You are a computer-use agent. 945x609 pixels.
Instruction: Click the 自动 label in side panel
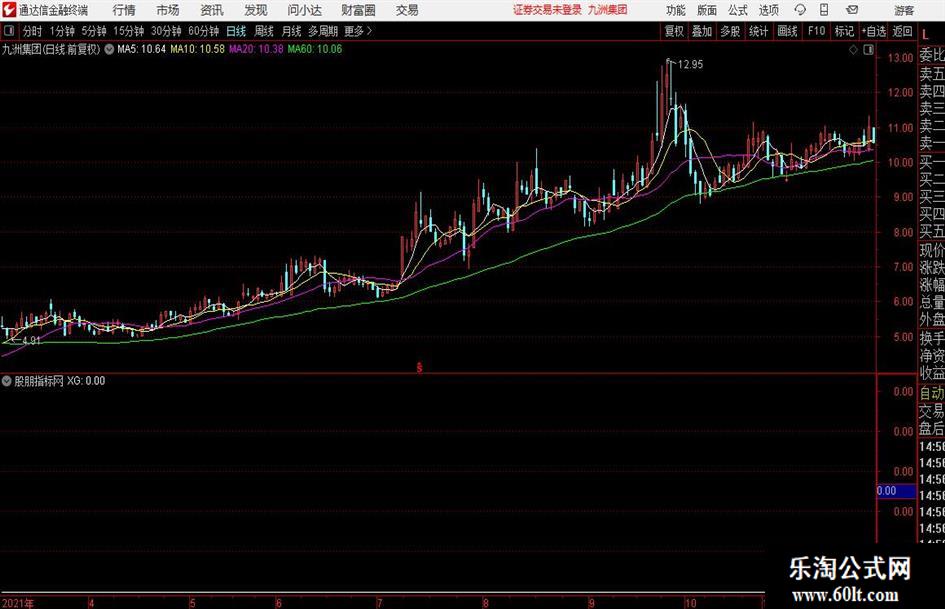pos(932,393)
